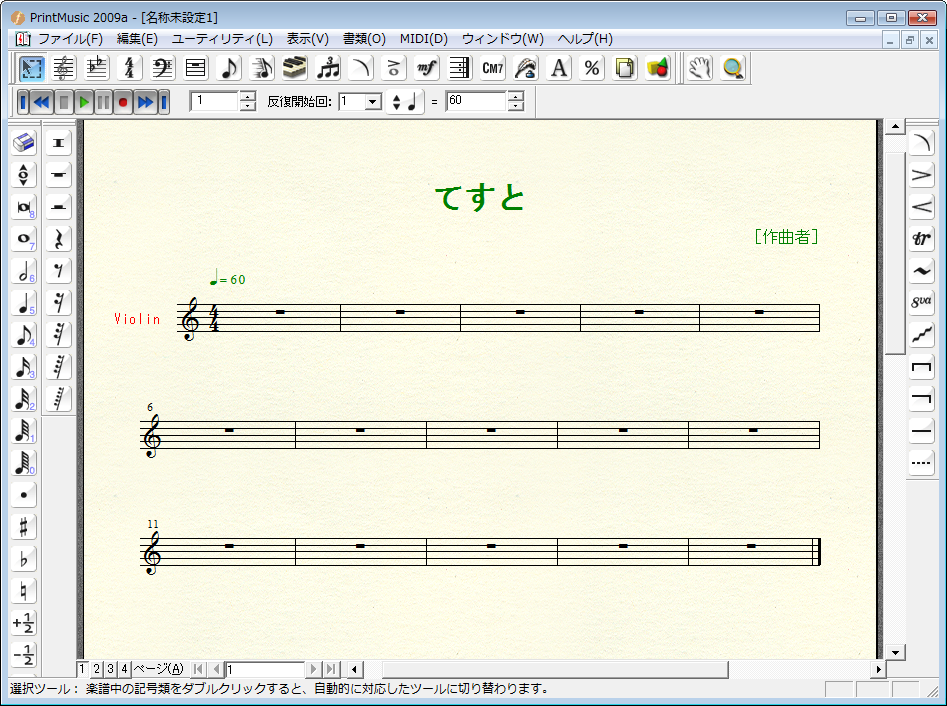The image size is (947, 706).
Task: Click the vertical scrollbar down arrow
Action: click(894, 652)
